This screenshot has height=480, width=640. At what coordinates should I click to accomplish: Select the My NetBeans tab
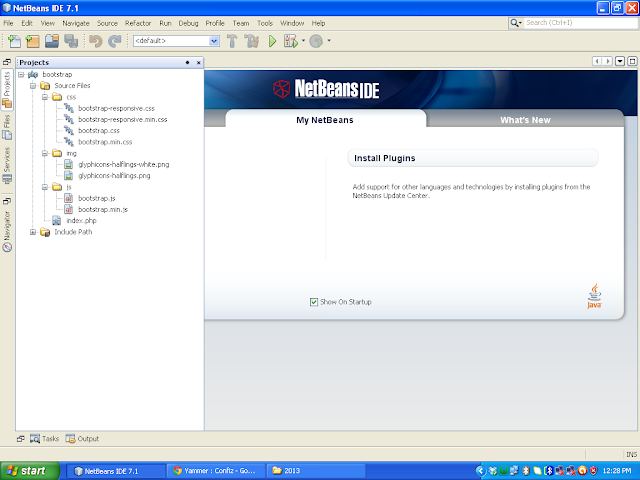click(325, 120)
